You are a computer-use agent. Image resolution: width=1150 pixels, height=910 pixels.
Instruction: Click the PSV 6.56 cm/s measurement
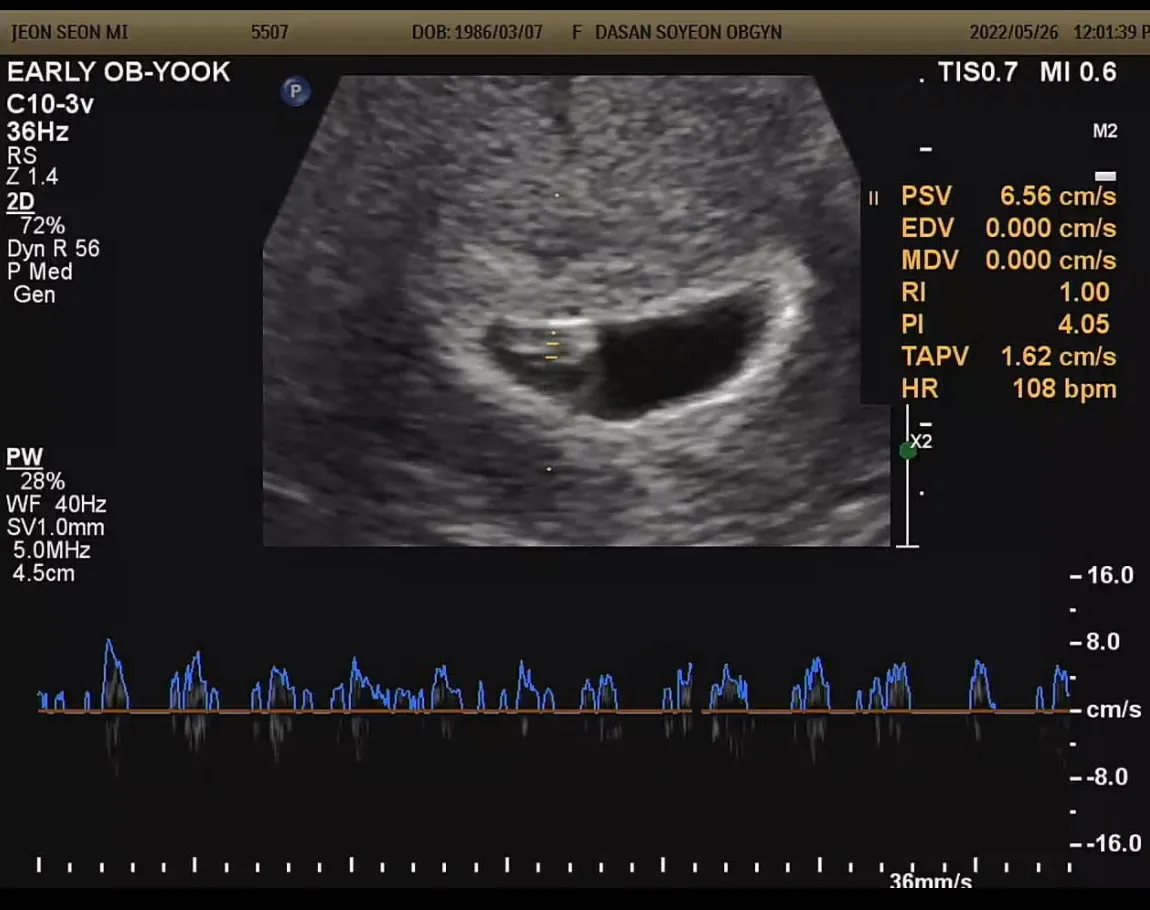pos(1008,196)
